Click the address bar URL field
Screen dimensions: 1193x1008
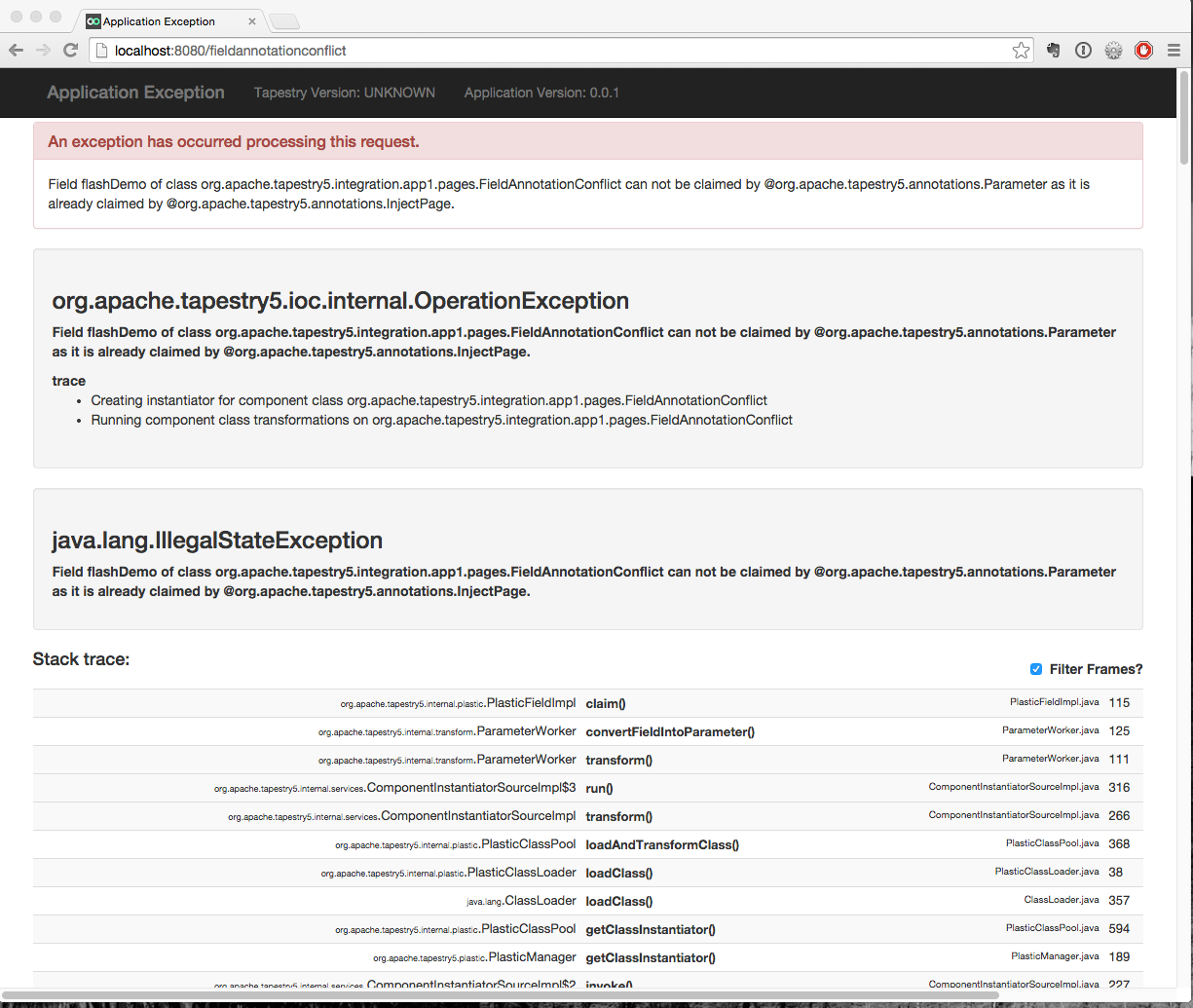(545, 51)
